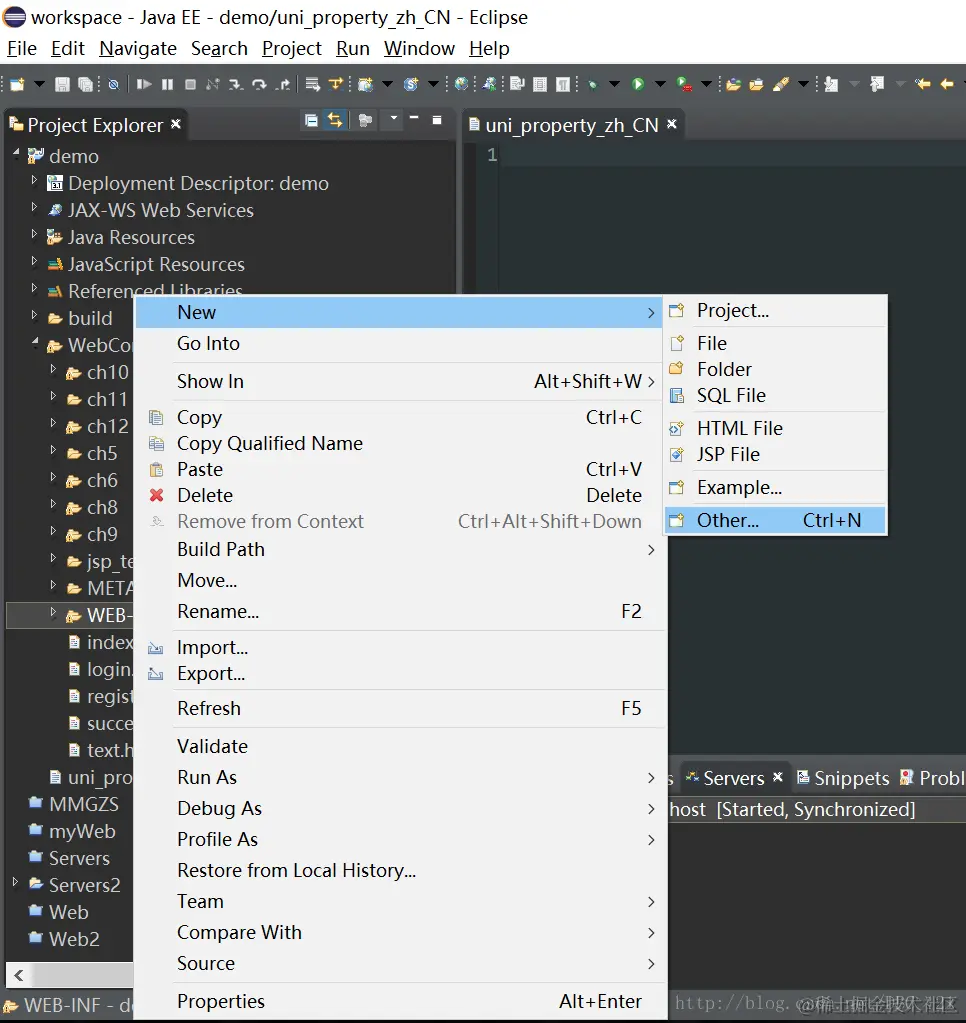966x1023 pixels.
Task: Click Refresh in the context menu
Action: click(400, 708)
